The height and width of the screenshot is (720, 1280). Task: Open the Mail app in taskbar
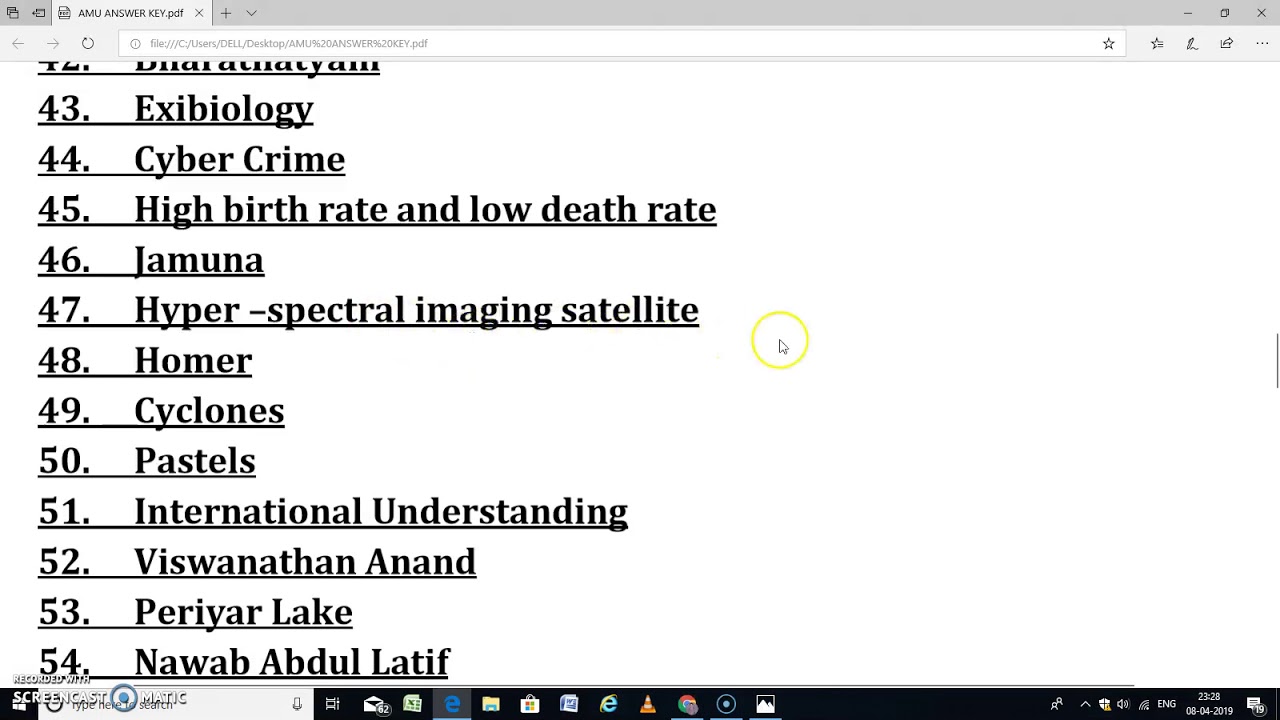pos(375,705)
